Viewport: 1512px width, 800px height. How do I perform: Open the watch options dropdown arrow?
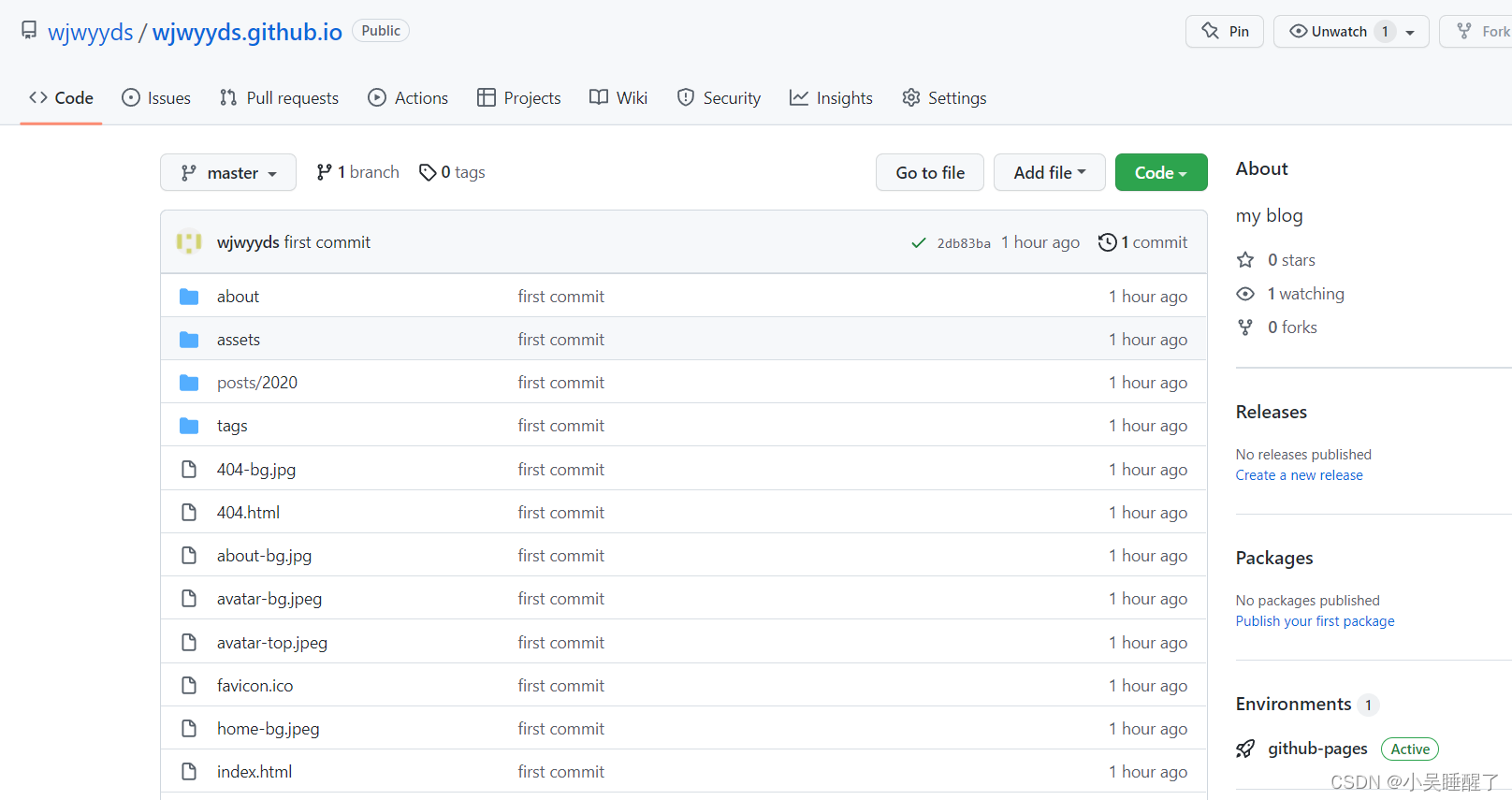tap(1410, 32)
